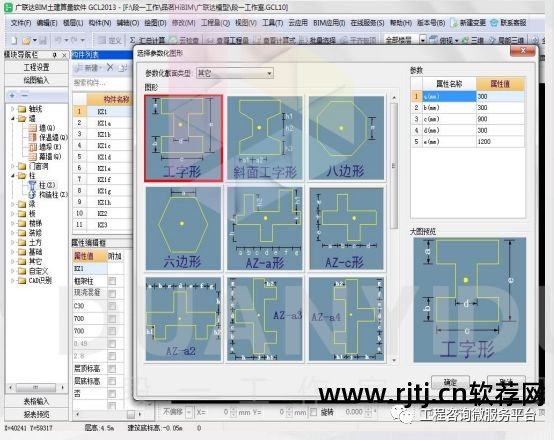Expand the CAD识别 tree folder
This screenshot has height=440, width=554.
[x=13, y=281]
